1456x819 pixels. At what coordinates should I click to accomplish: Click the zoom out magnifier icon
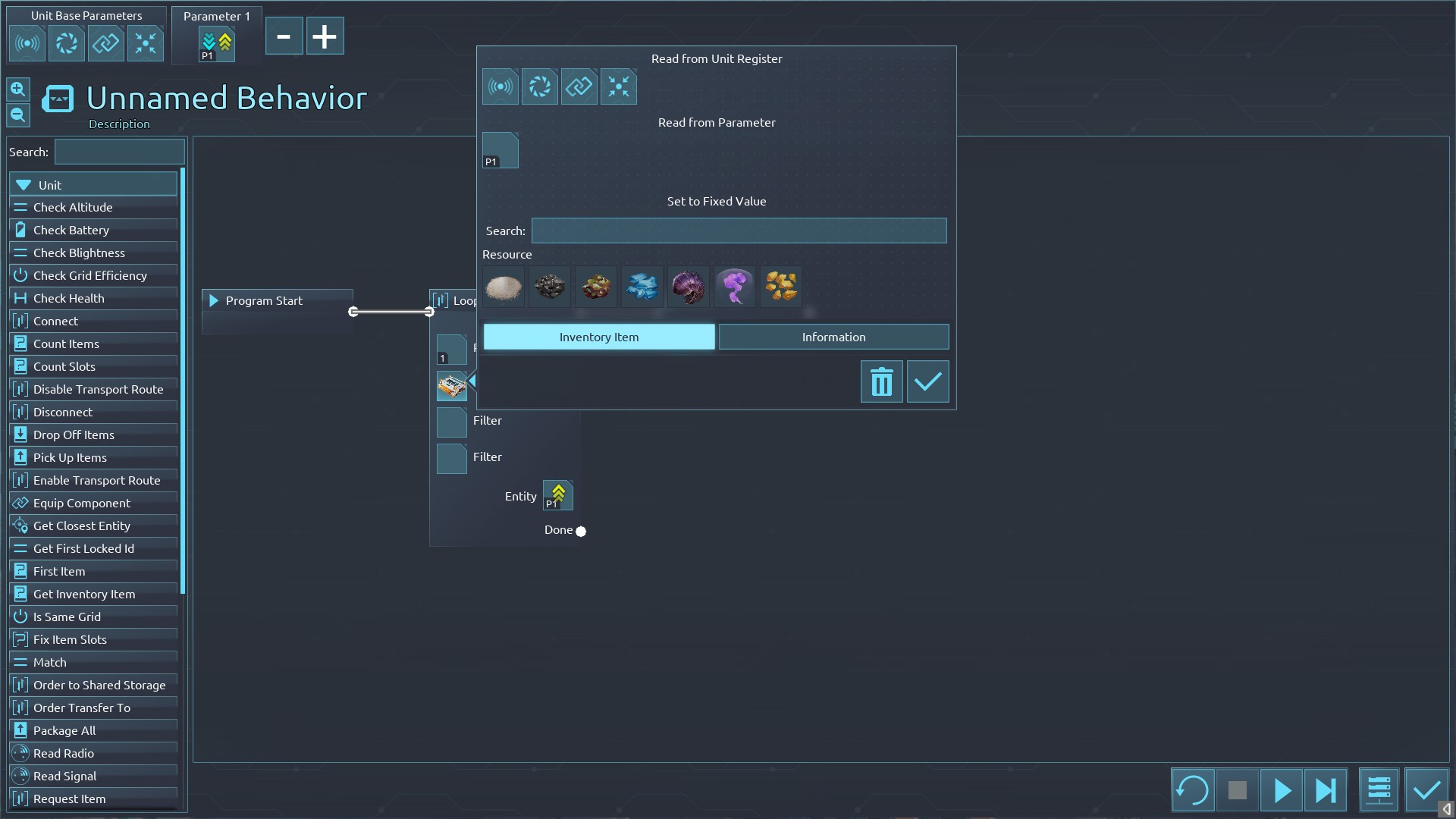coord(18,115)
